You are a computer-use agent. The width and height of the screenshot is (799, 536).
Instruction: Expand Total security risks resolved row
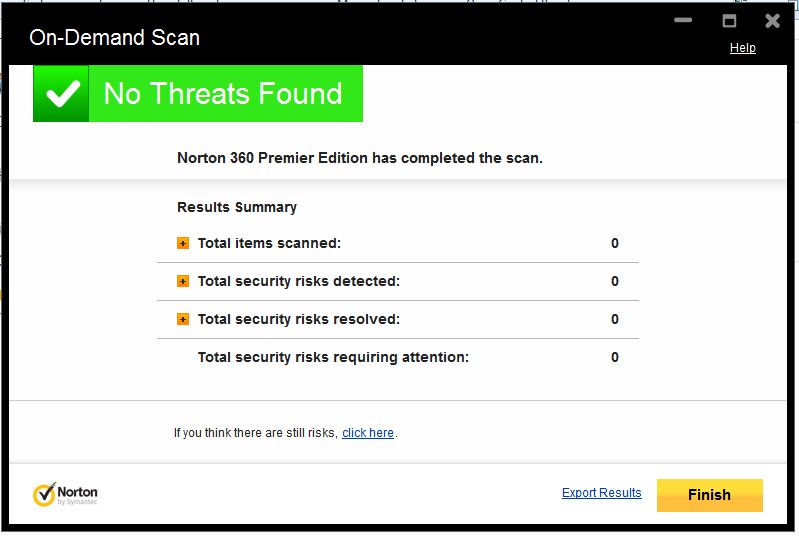183,319
